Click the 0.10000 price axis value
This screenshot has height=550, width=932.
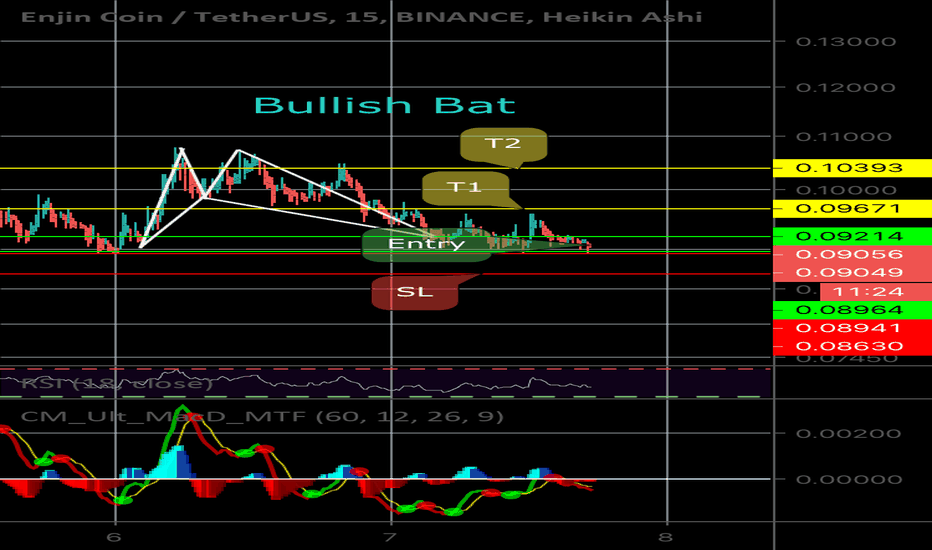(x=846, y=190)
